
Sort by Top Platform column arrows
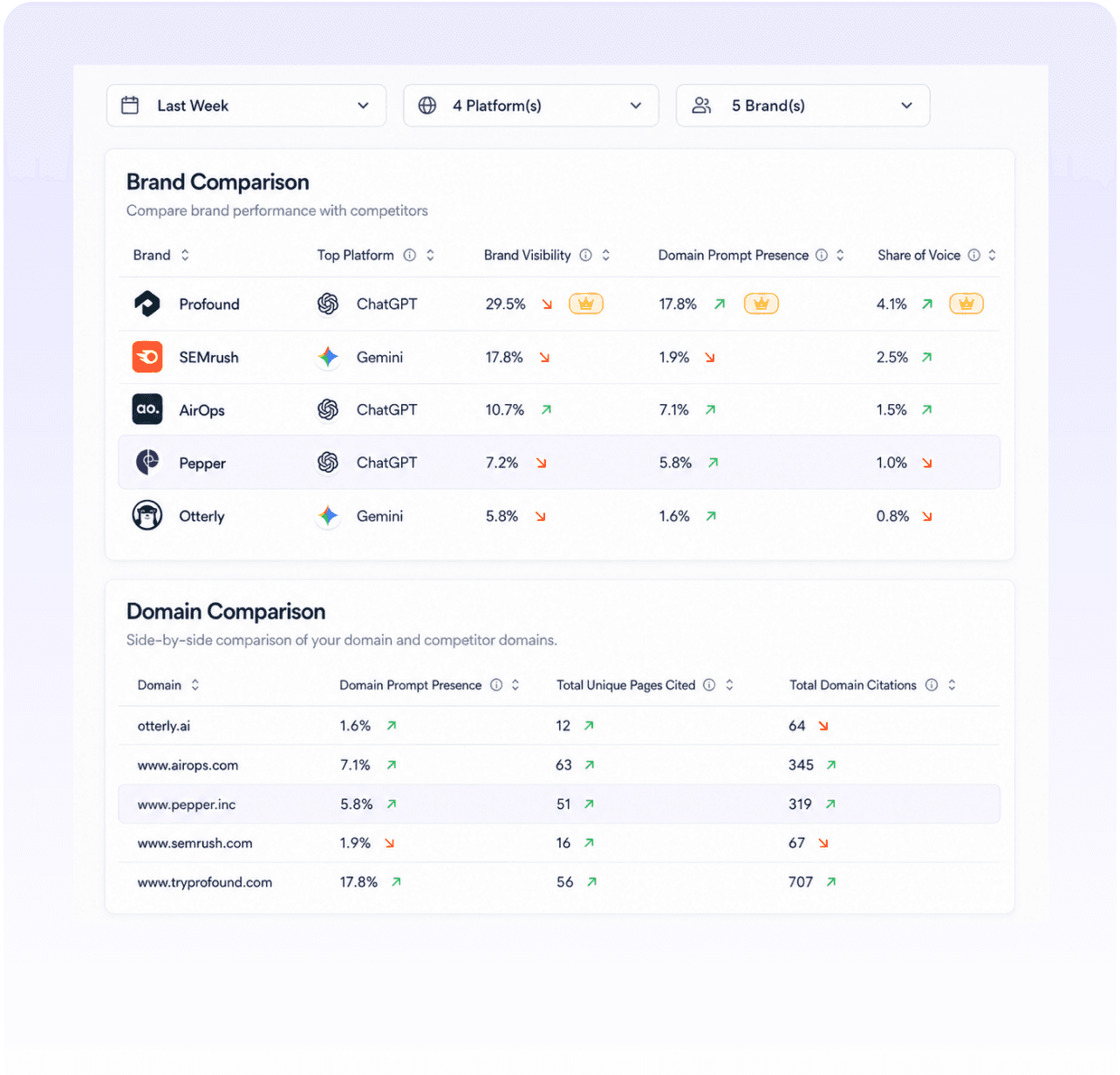click(x=430, y=255)
